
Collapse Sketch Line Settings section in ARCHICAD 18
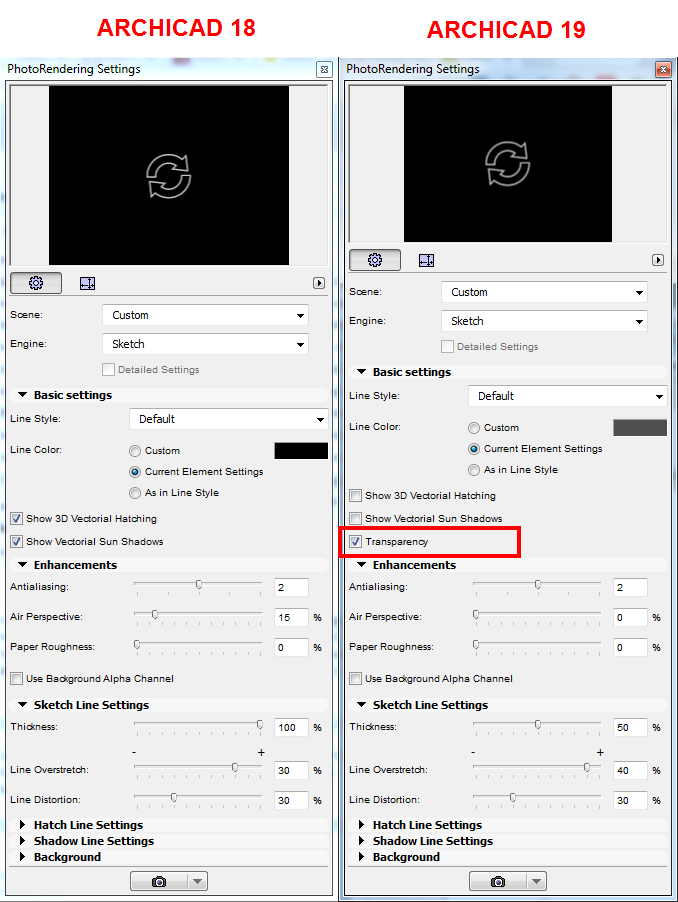click(22, 705)
